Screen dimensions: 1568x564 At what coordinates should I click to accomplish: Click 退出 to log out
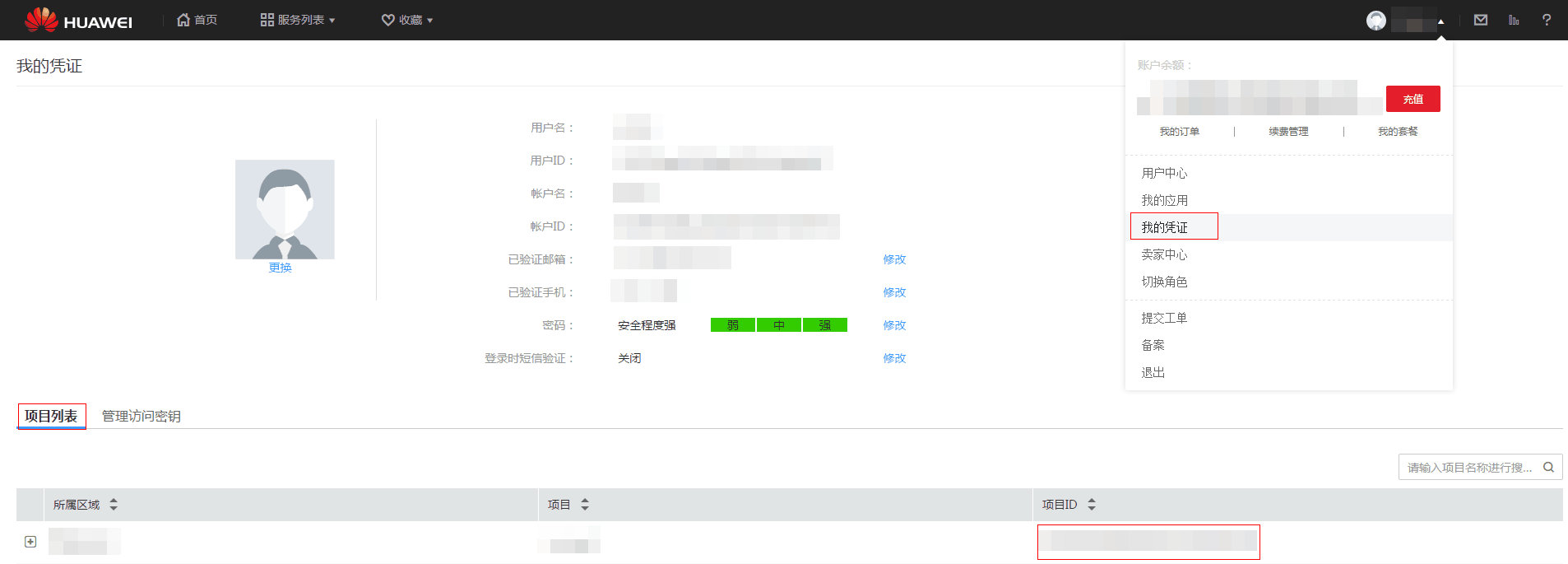coord(1153,372)
